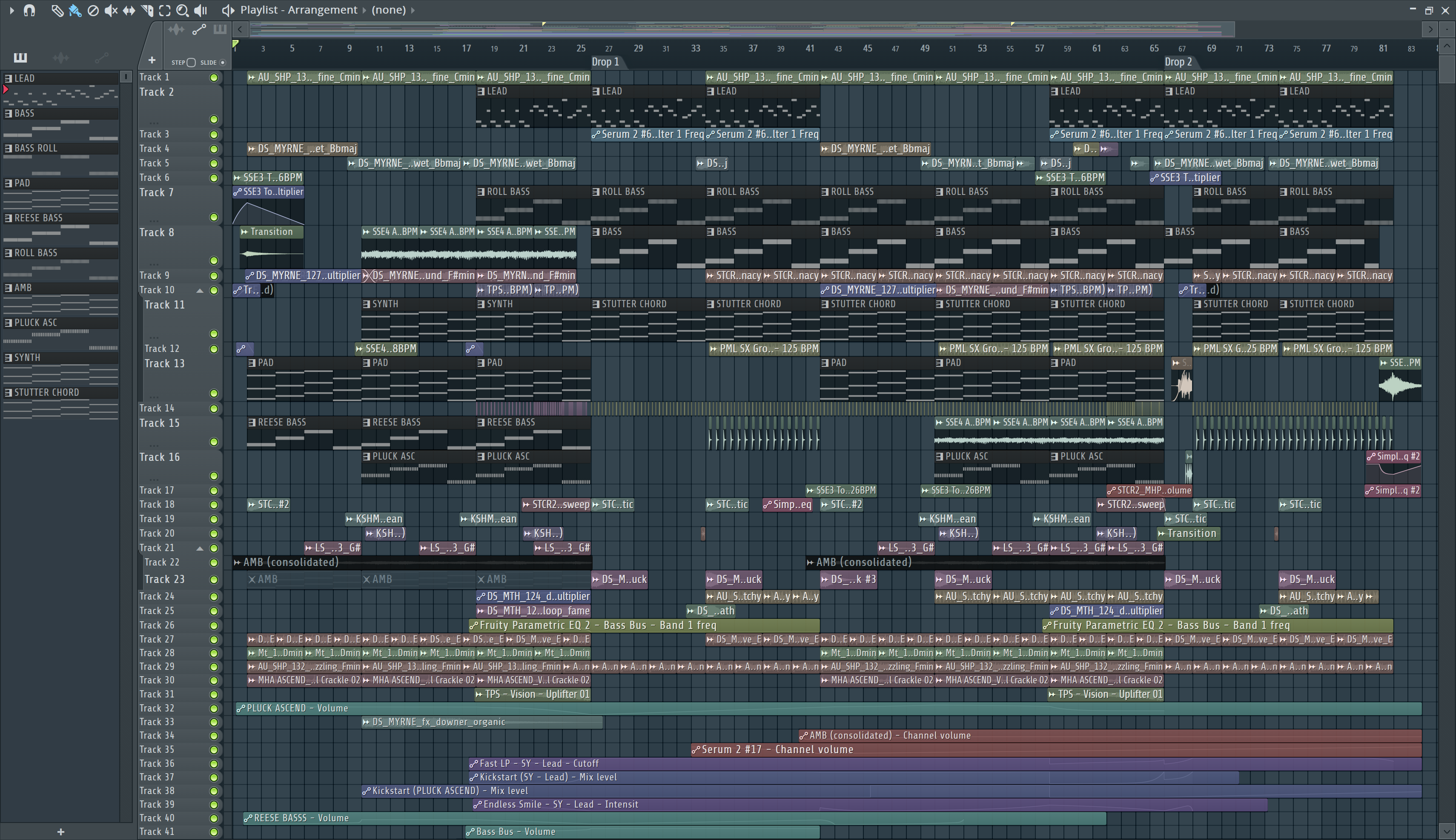
Task: Toggle SLIDE mode radio button
Action: [x=222, y=62]
